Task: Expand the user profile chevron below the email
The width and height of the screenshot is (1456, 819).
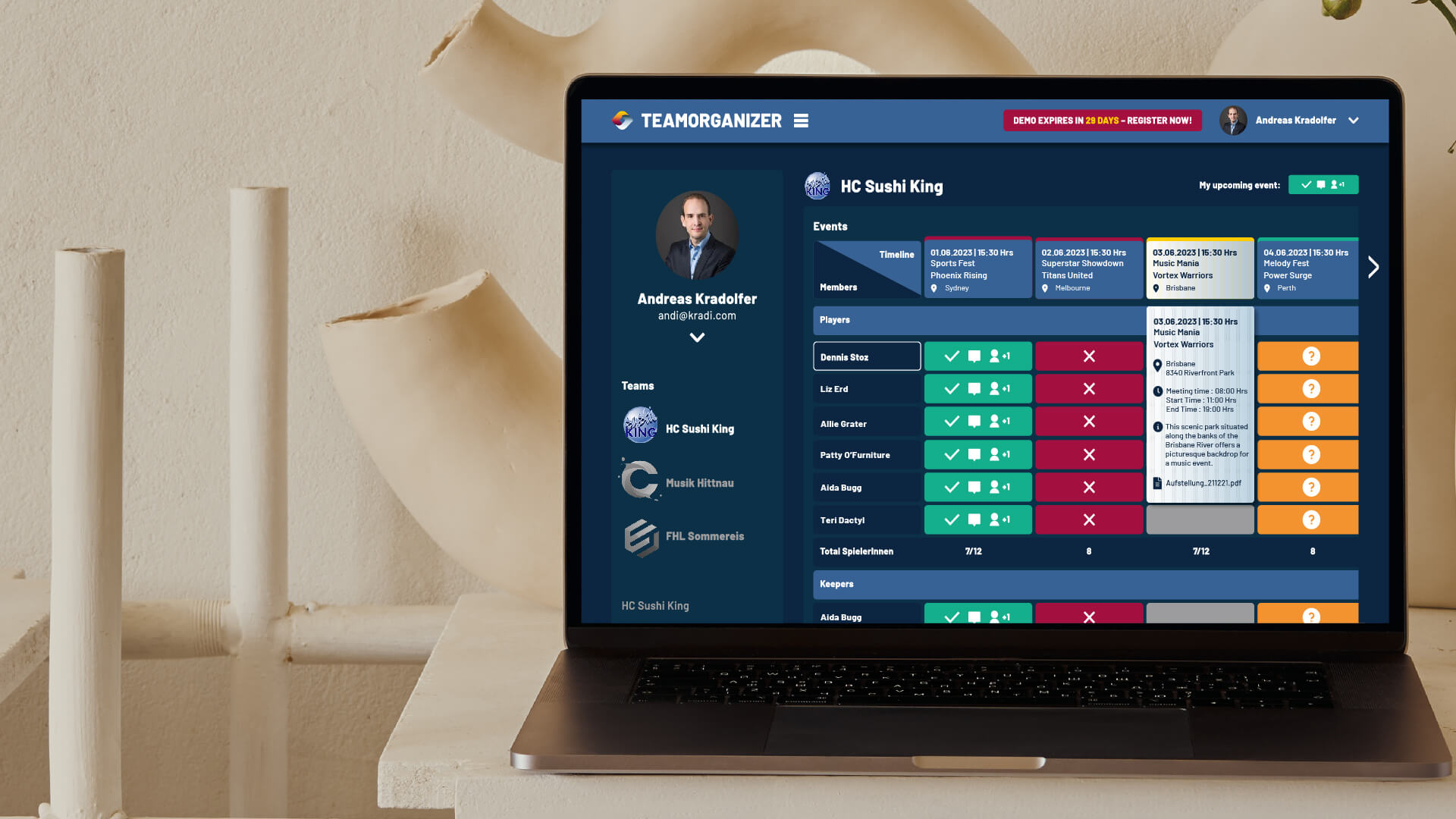Action: pos(697,337)
